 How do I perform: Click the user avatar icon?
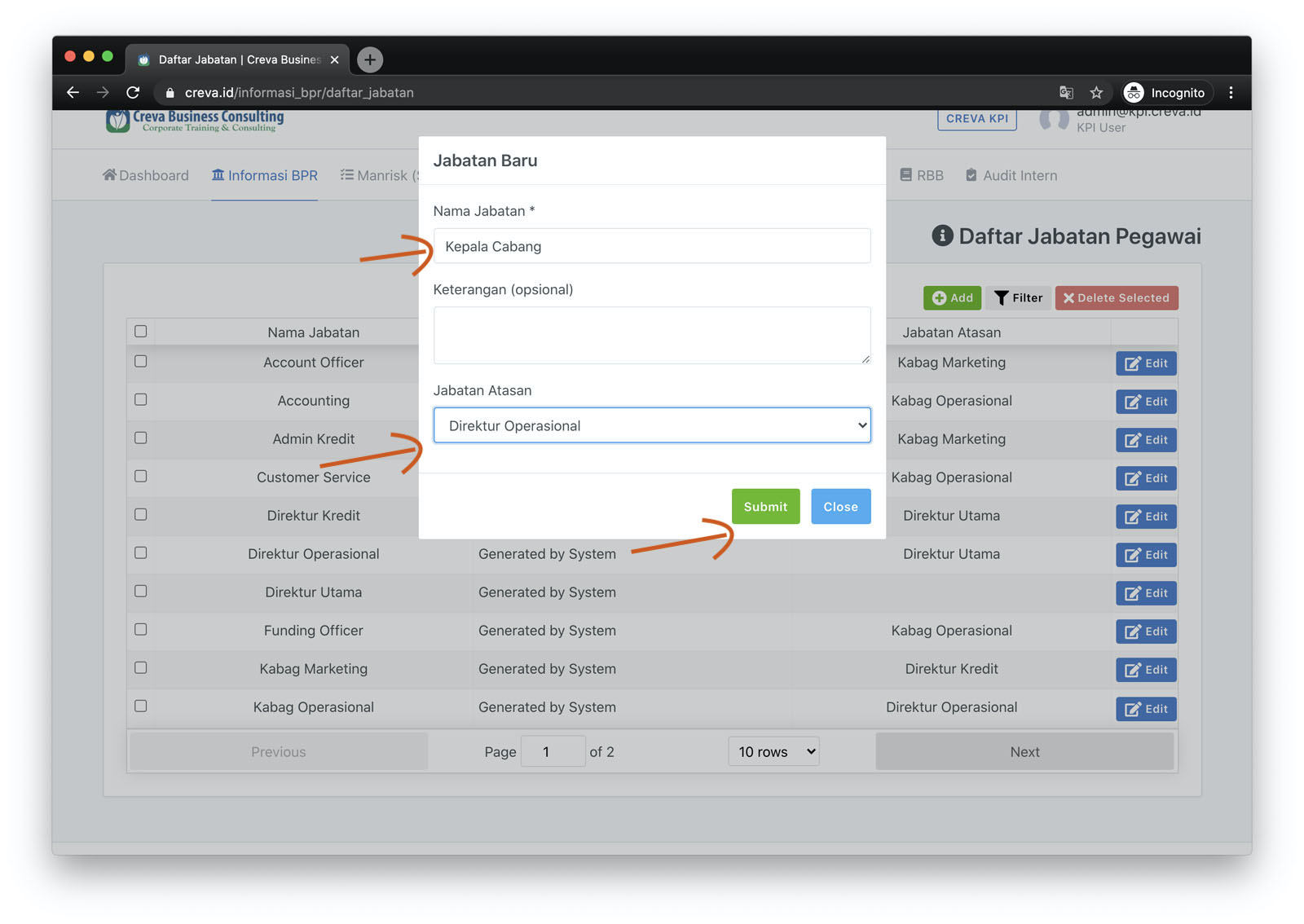(1054, 120)
